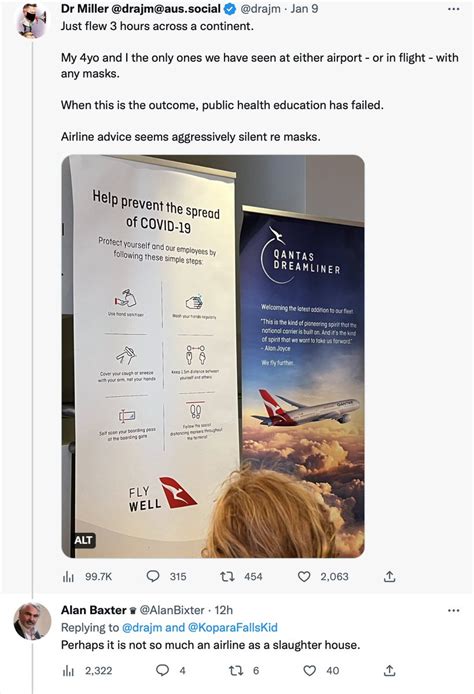This screenshot has width=474, height=694.
Task: Open Dr Miller's profile avatar
Action: (x=31, y=20)
